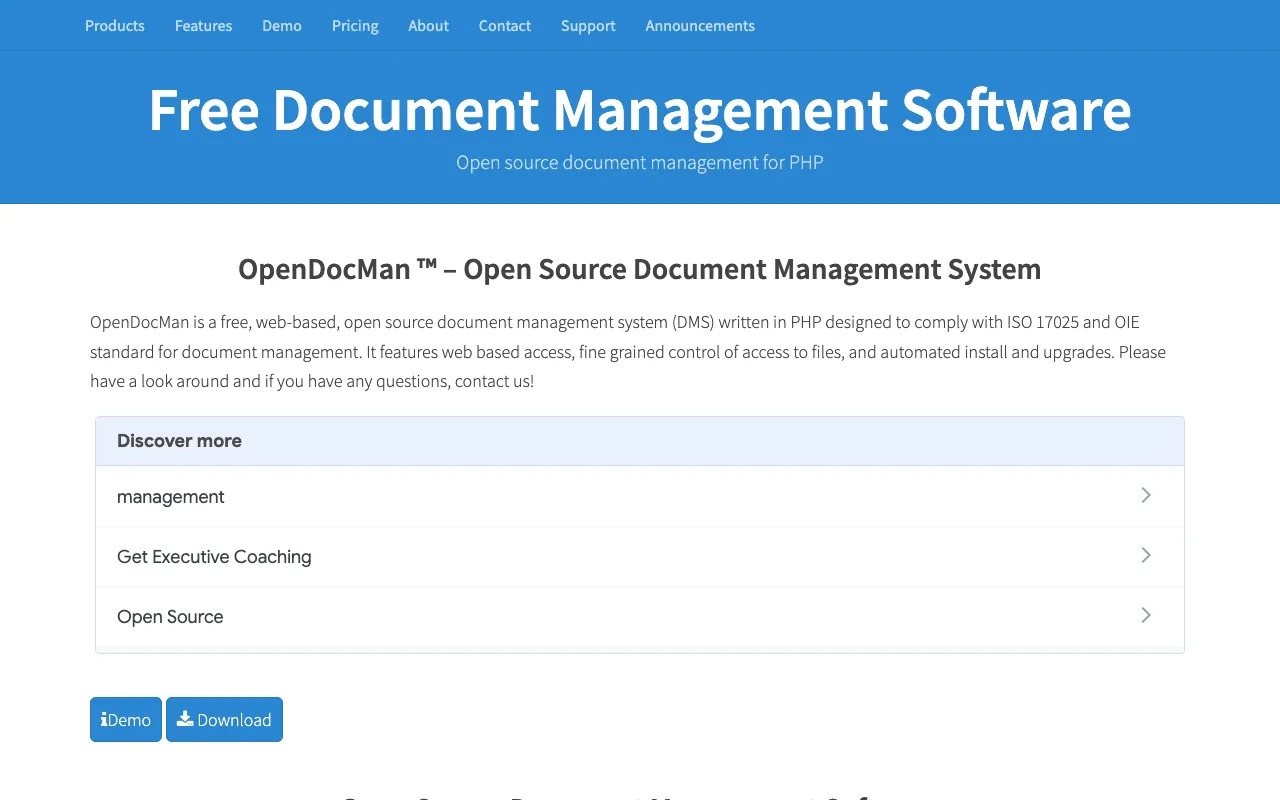This screenshot has width=1280, height=800.
Task: Select Demo in the navigation bar
Action: [282, 26]
